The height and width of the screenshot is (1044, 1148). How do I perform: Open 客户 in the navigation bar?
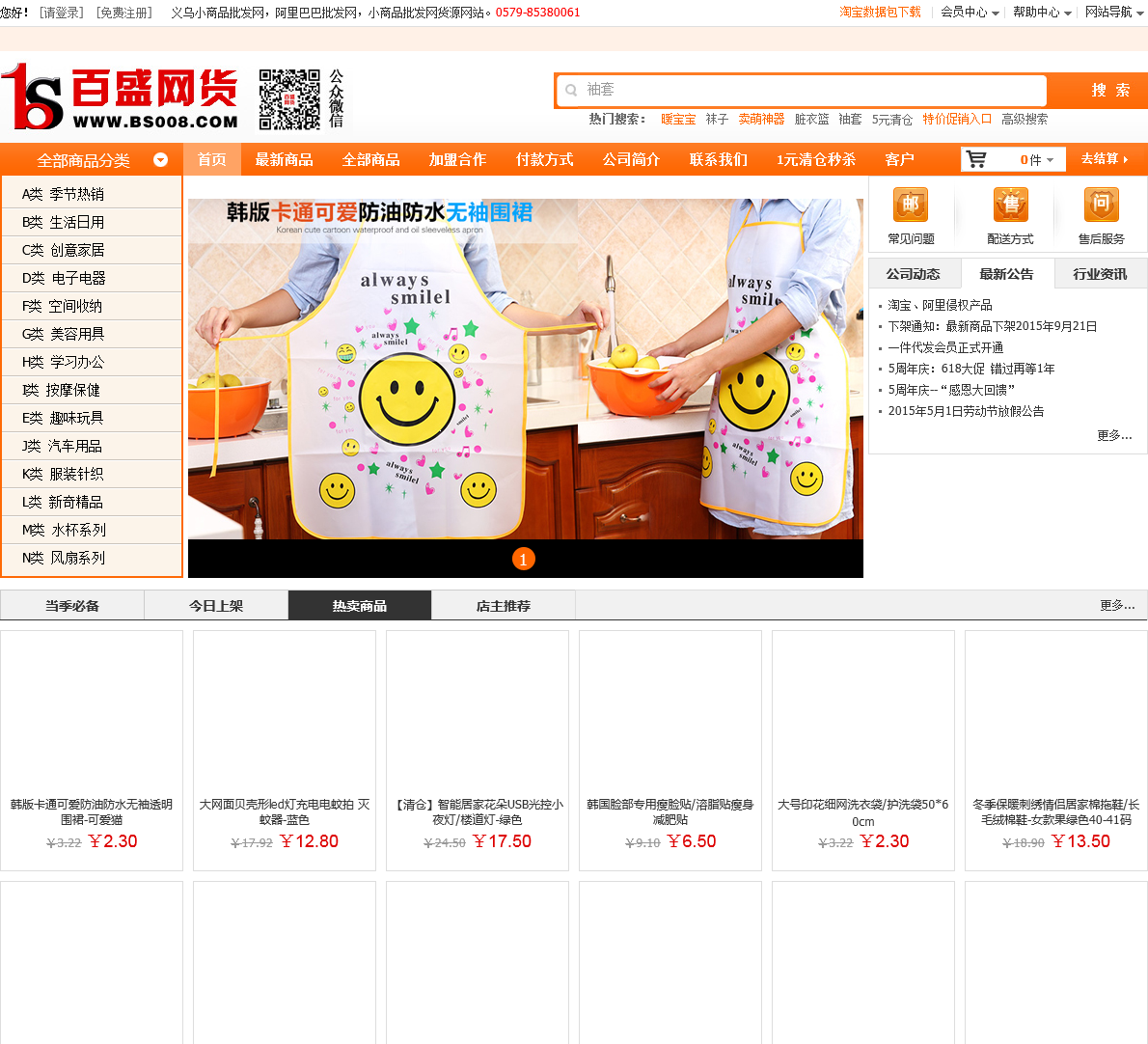coord(899,159)
